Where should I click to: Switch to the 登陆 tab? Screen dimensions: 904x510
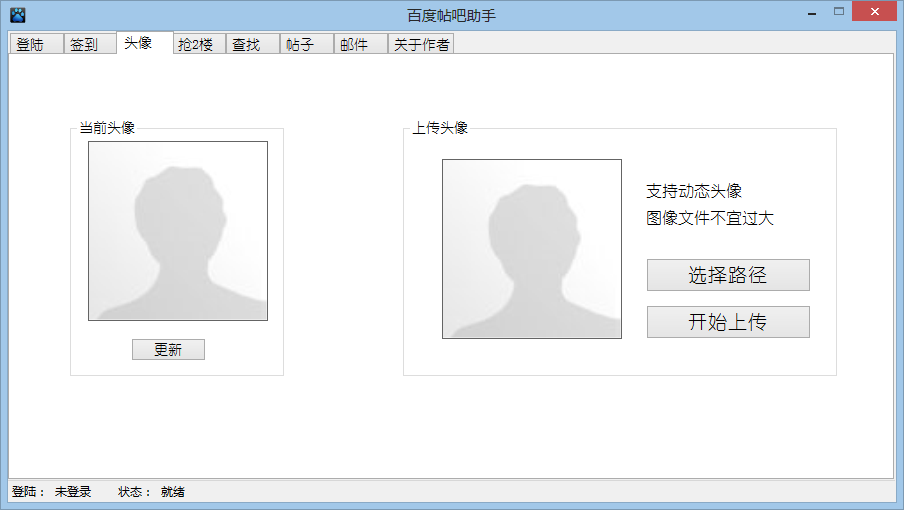tap(36, 44)
